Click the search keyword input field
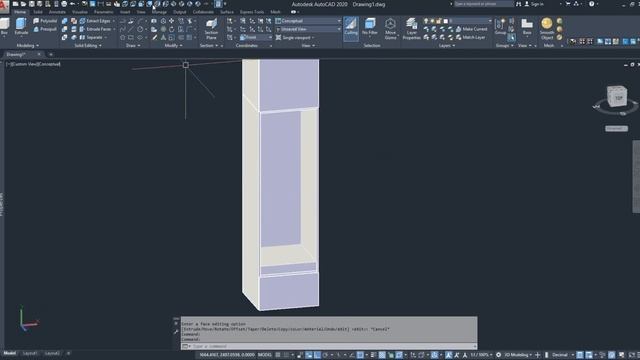The image size is (640, 360). [483, 4]
